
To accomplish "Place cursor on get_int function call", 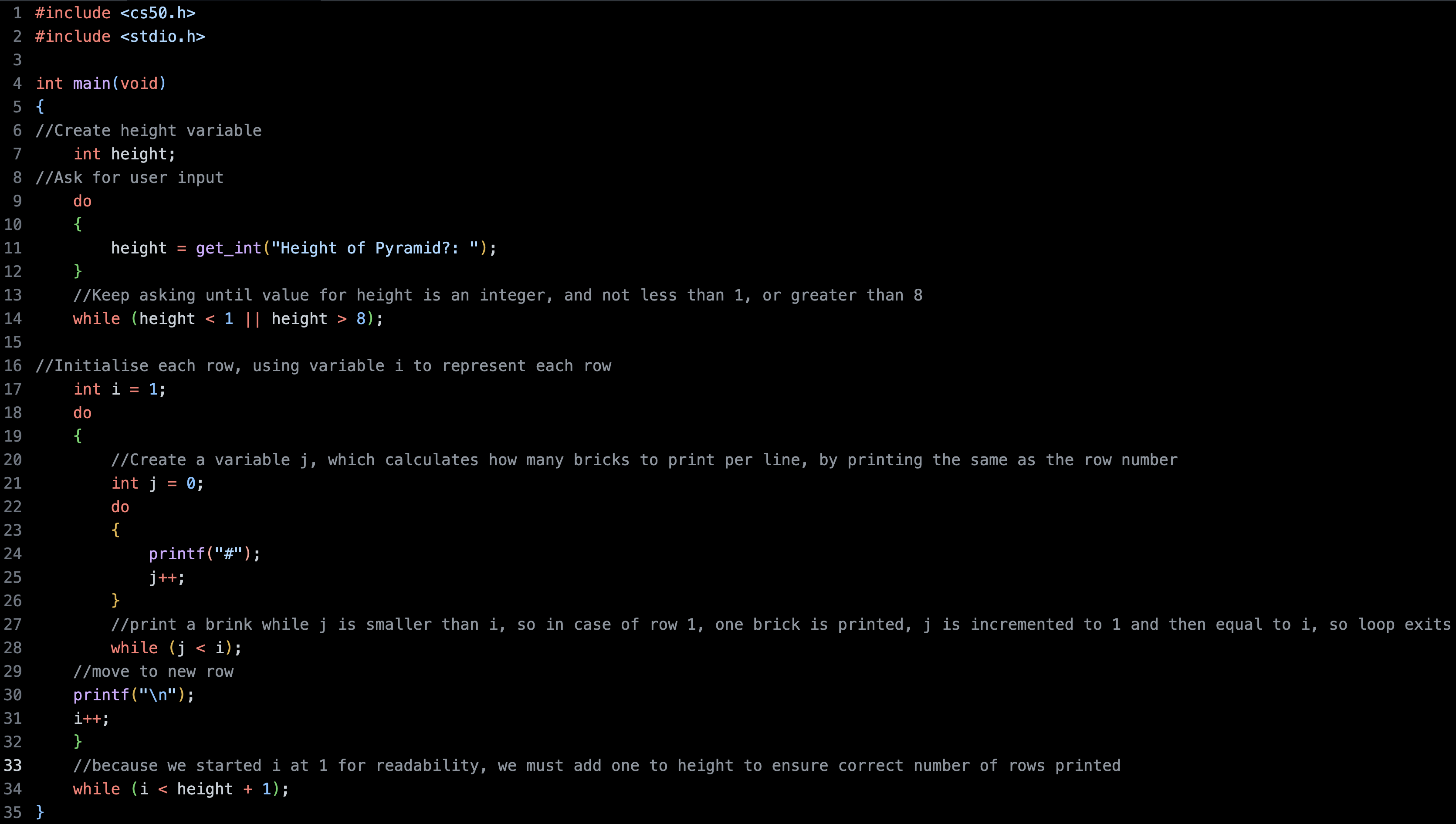I will click(228, 248).
